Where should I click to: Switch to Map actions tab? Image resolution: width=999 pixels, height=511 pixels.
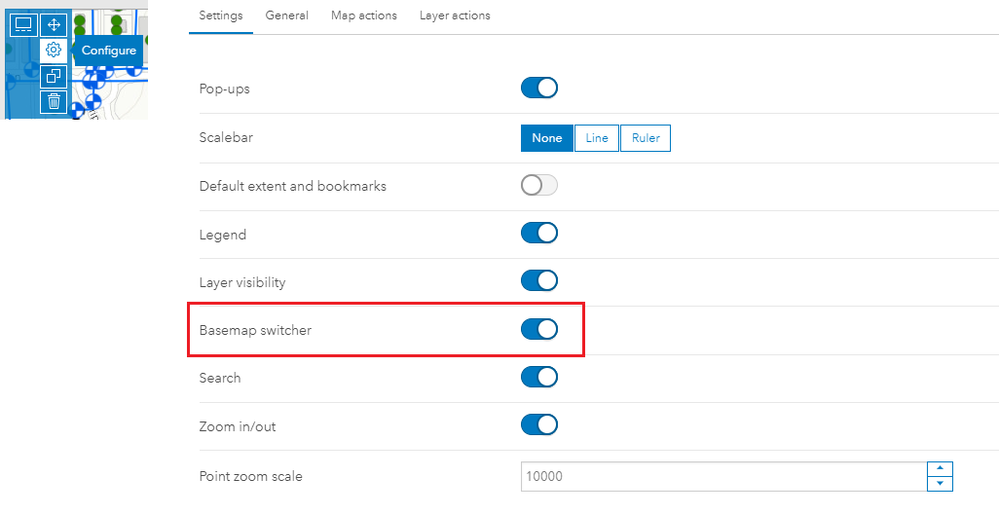pyautogui.click(x=364, y=16)
